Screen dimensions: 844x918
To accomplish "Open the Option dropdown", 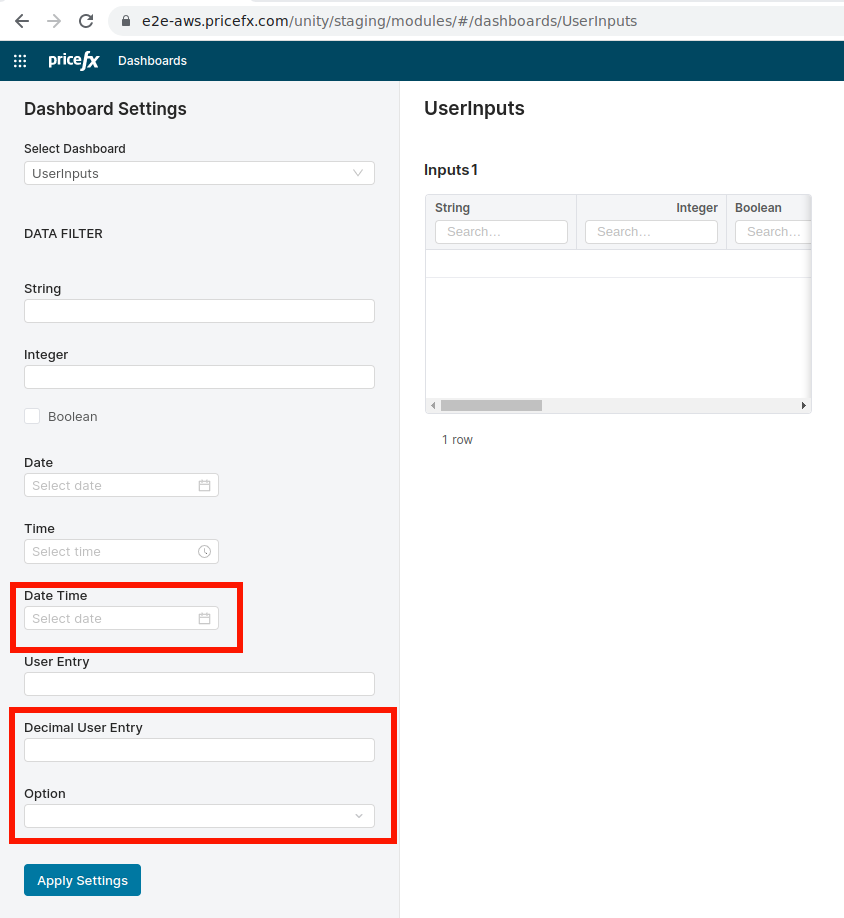I will pyautogui.click(x=357, y=816).
